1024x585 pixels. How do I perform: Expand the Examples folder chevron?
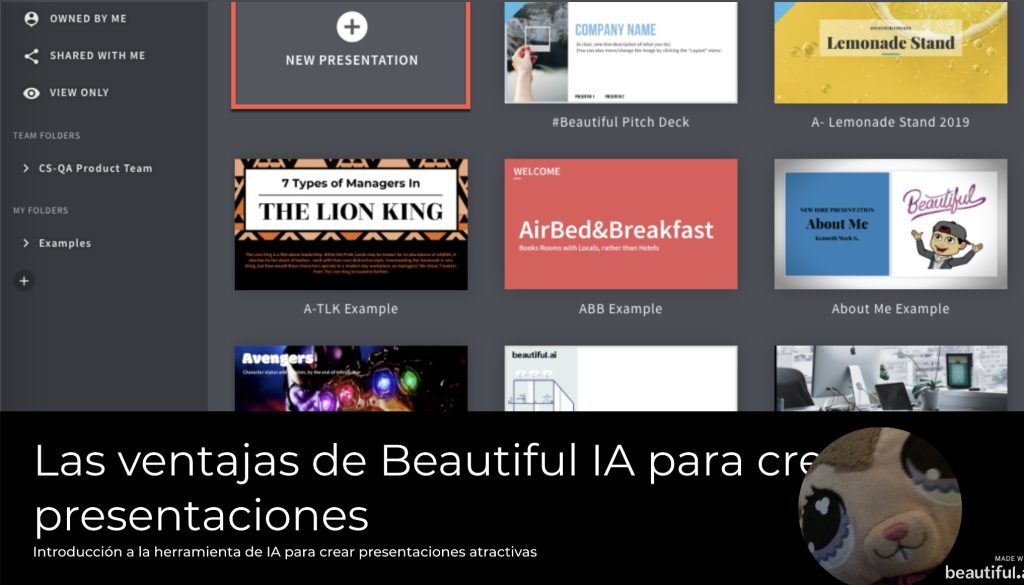[25, 244]
